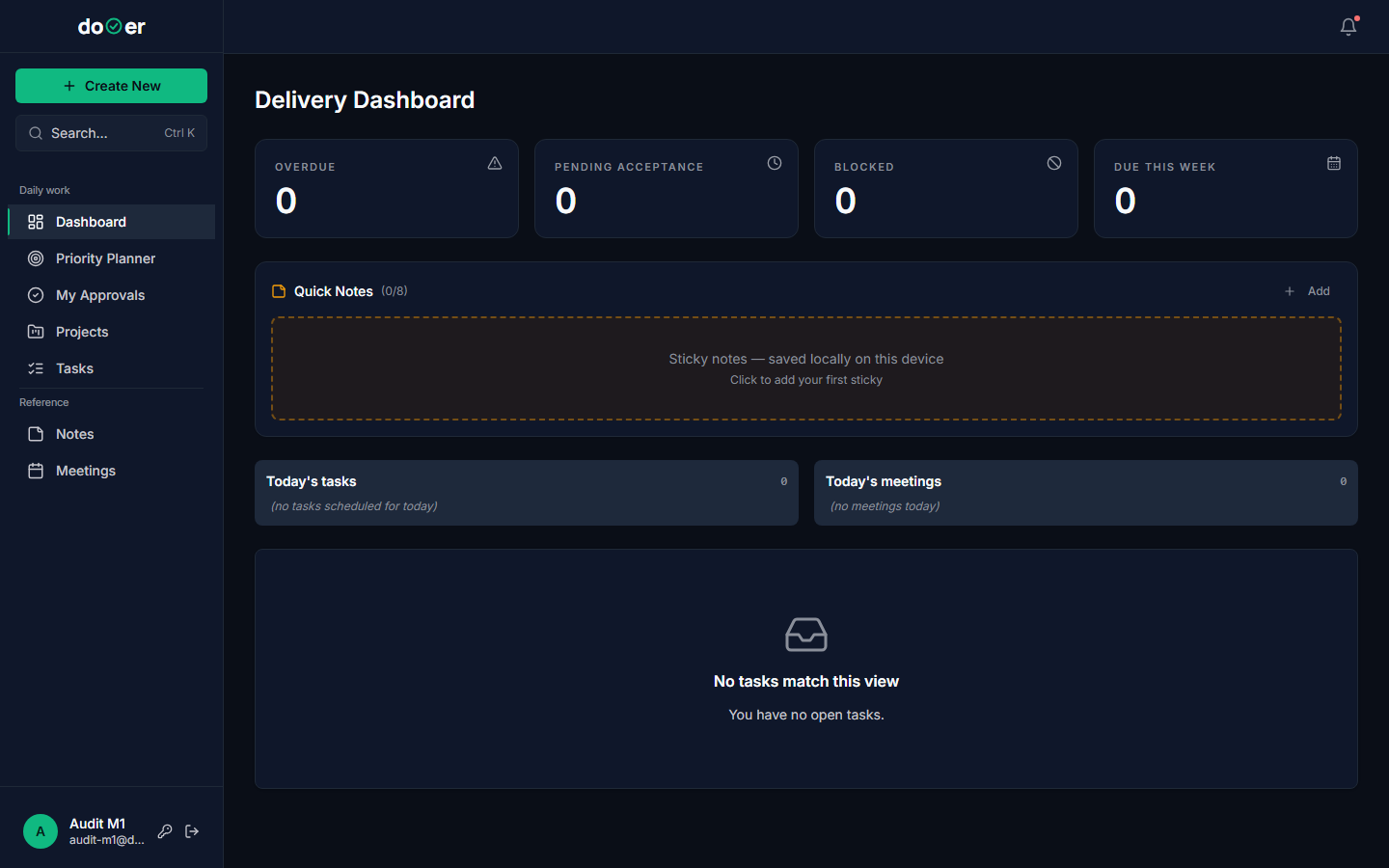Open the Blocked stat card
The width and height of the screenshot is (1389, 868).
(x=946, y=188)
